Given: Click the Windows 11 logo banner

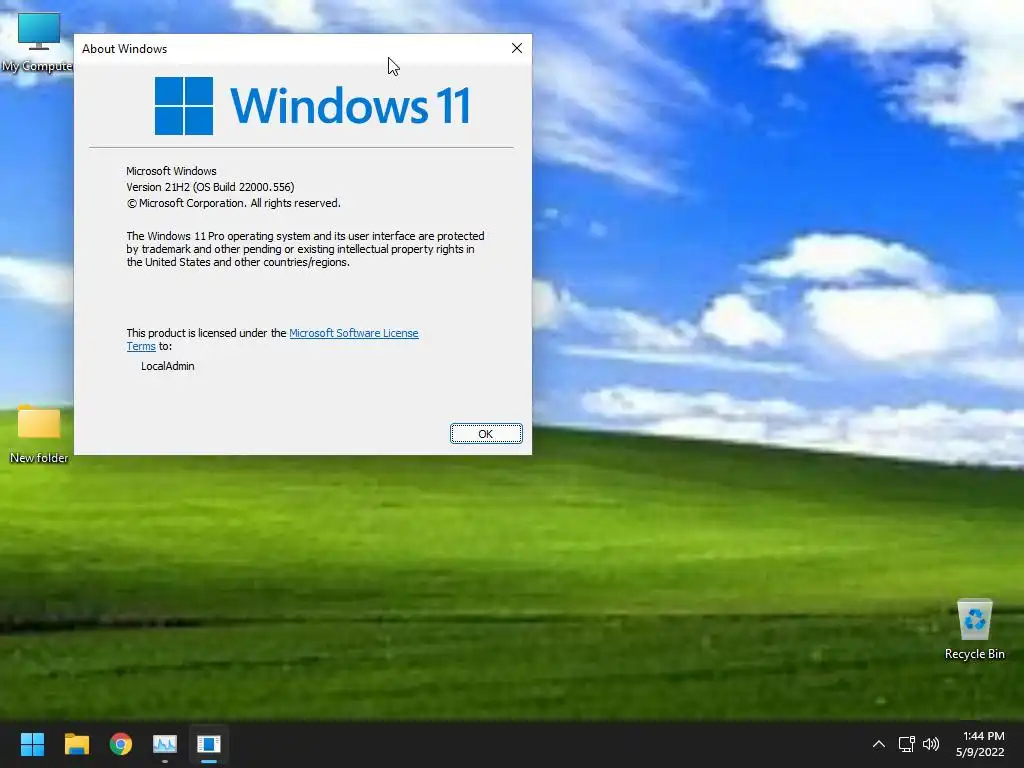Looking at the screenshot, I should (x=312, y=106).
